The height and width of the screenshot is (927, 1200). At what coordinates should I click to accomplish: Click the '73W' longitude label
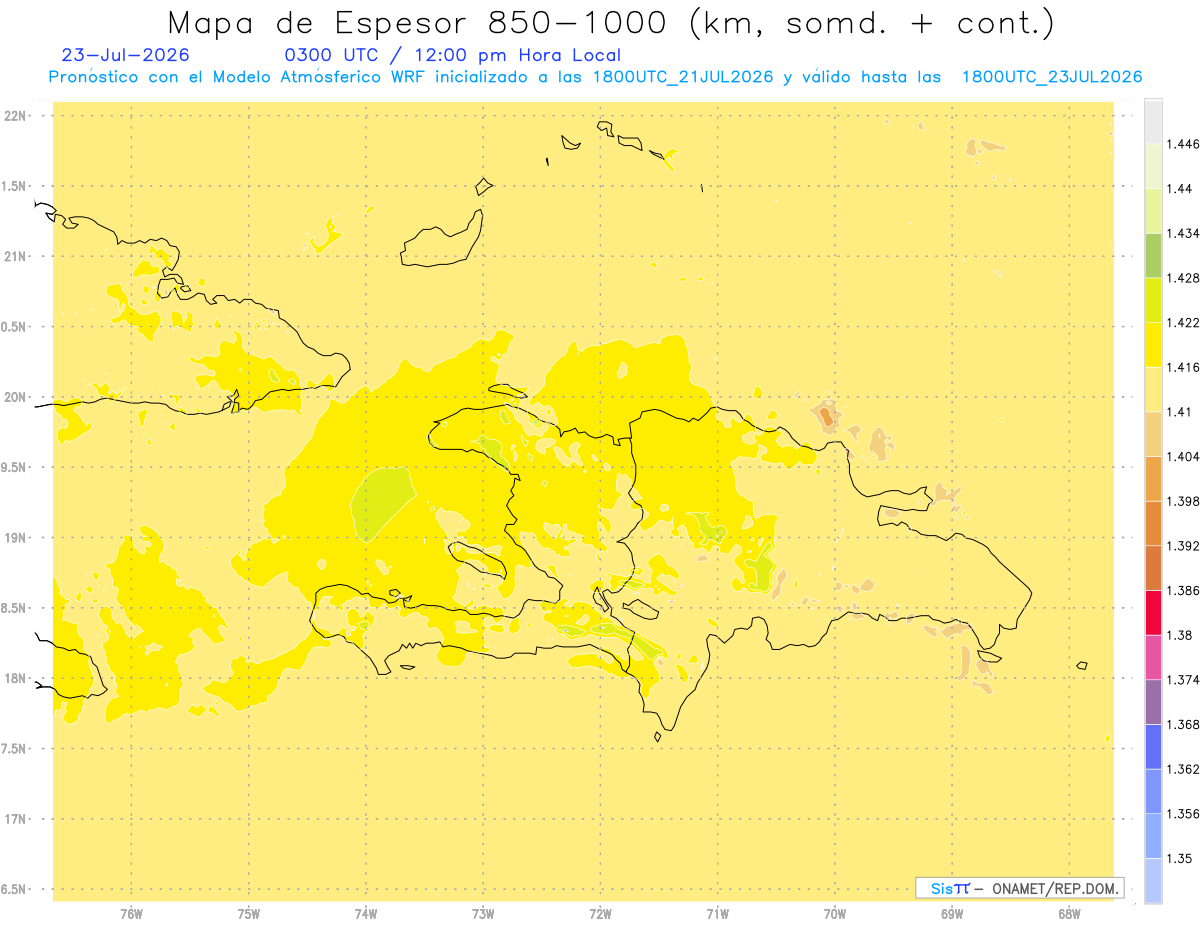[x=483, y=914]
